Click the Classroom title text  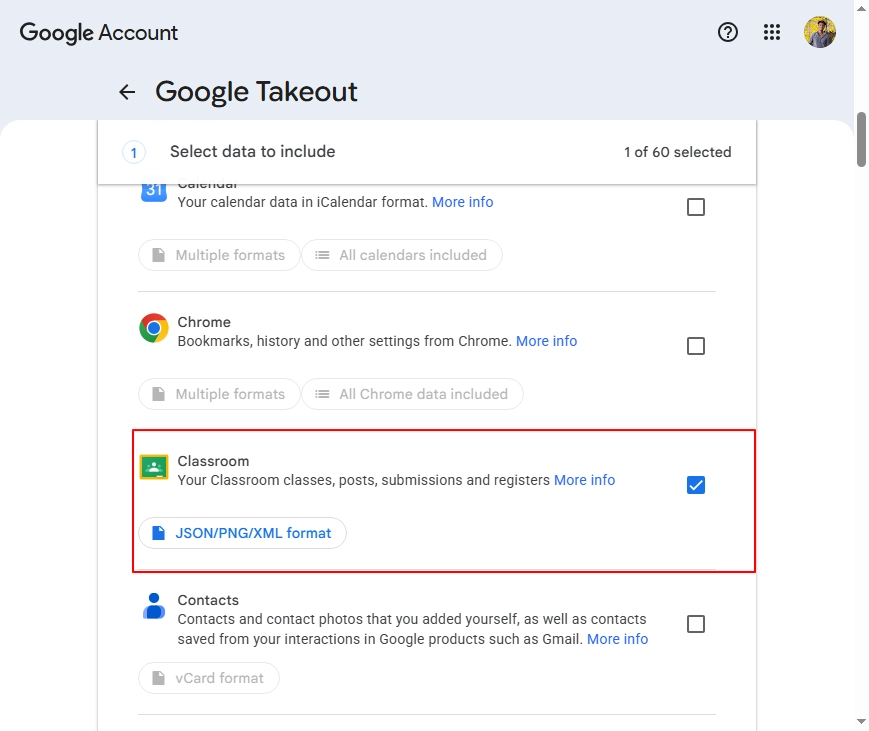(213, 461)
